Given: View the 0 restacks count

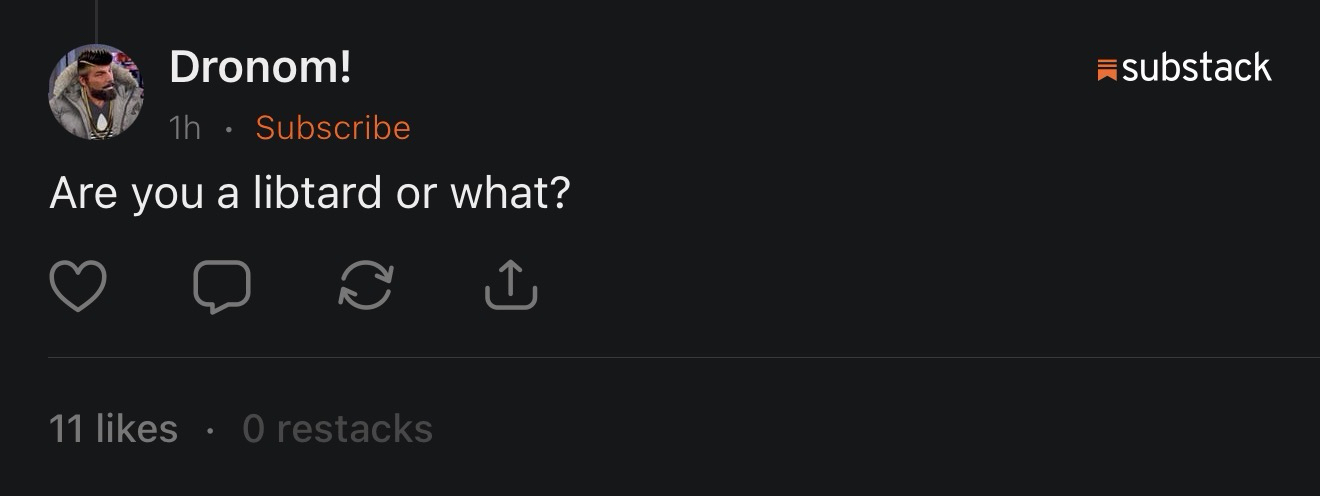Looking at the screenshot, I should 337,429.
